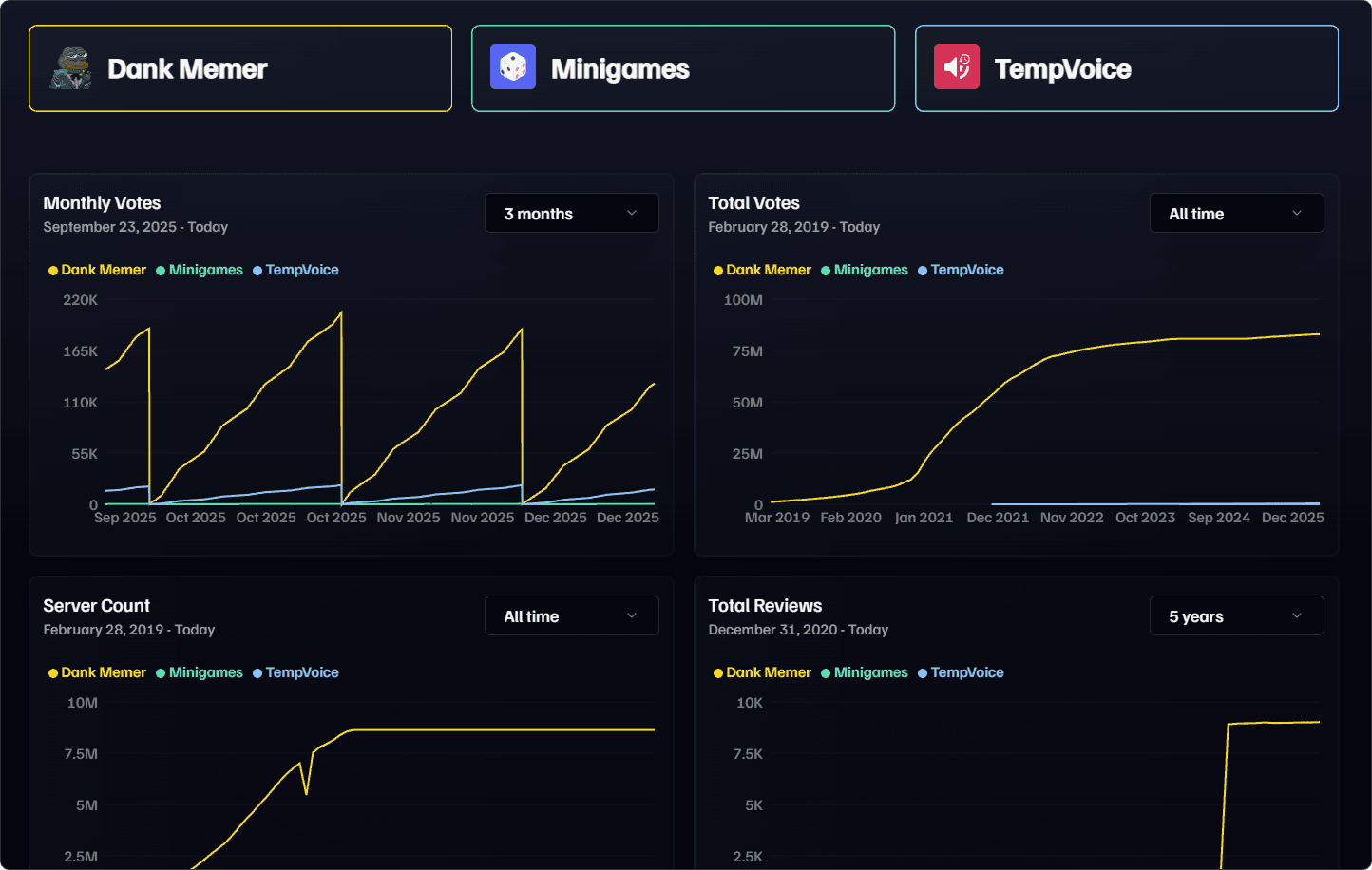Open the 3 months range dropdown

point(571,214)
